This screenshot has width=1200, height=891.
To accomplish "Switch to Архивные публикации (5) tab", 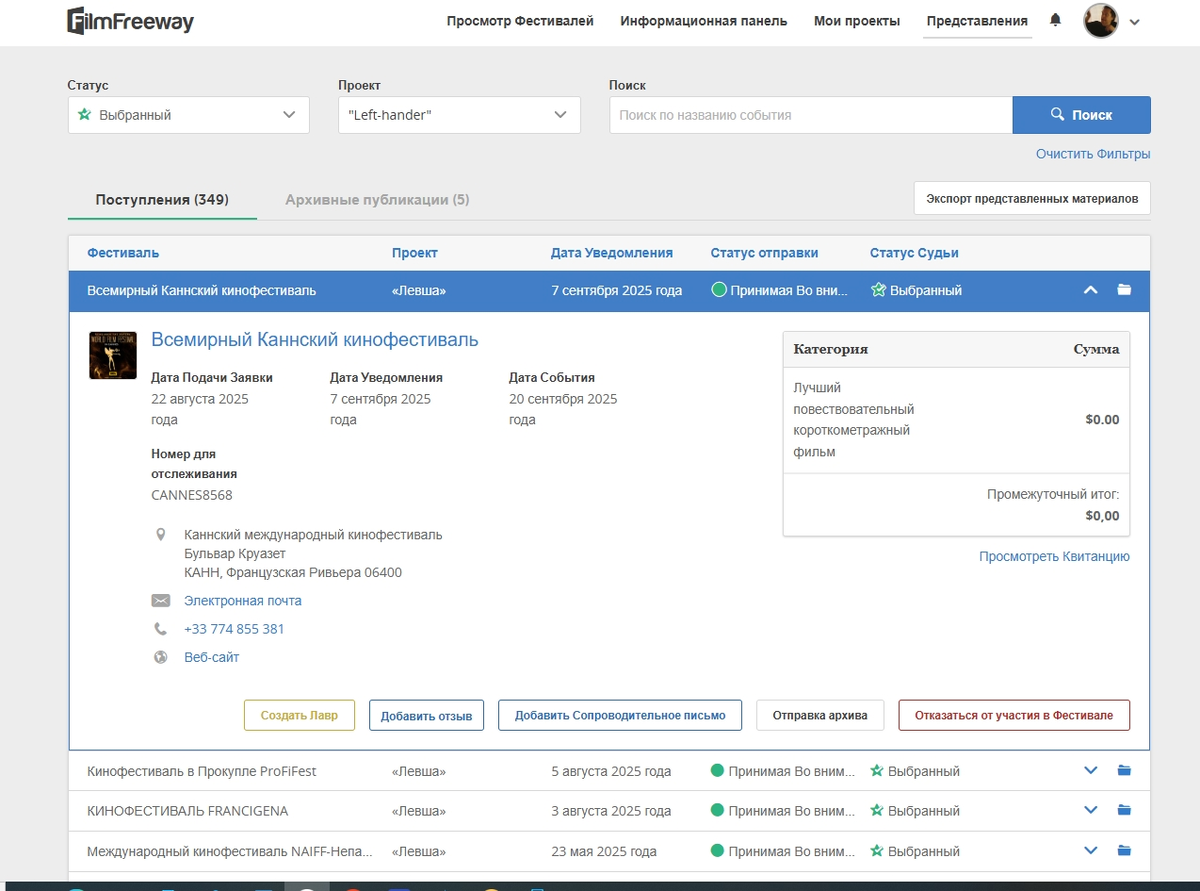I will [x=377, y=200].
